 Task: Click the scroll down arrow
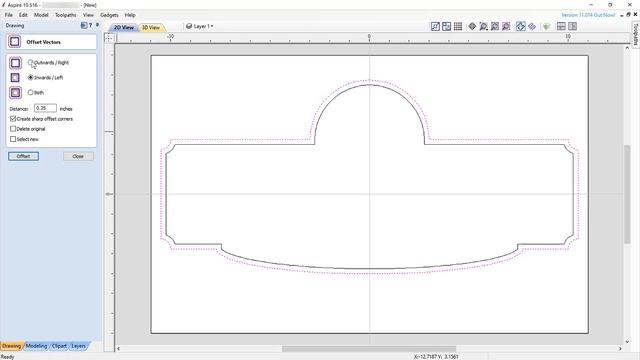(627, 342)
